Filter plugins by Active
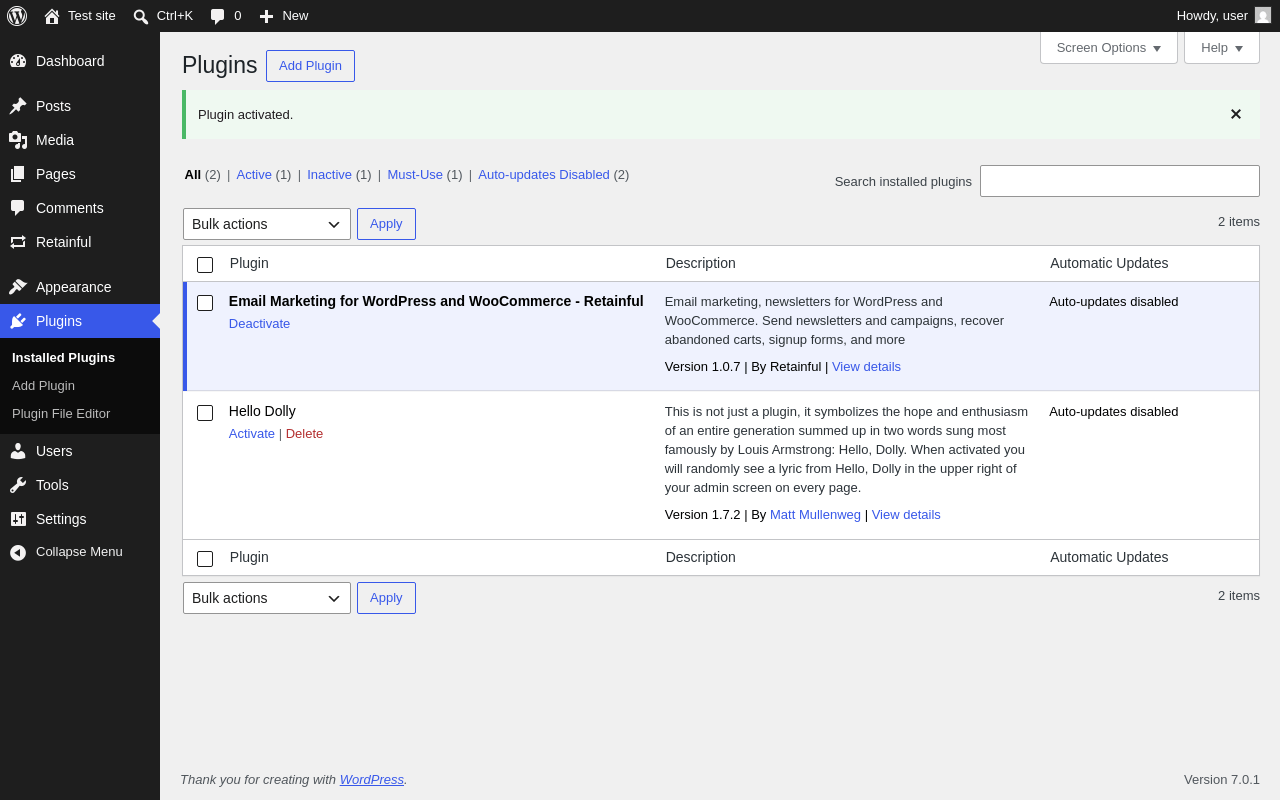The width and height of the screenshot is (1280, 800). point(254,175)
